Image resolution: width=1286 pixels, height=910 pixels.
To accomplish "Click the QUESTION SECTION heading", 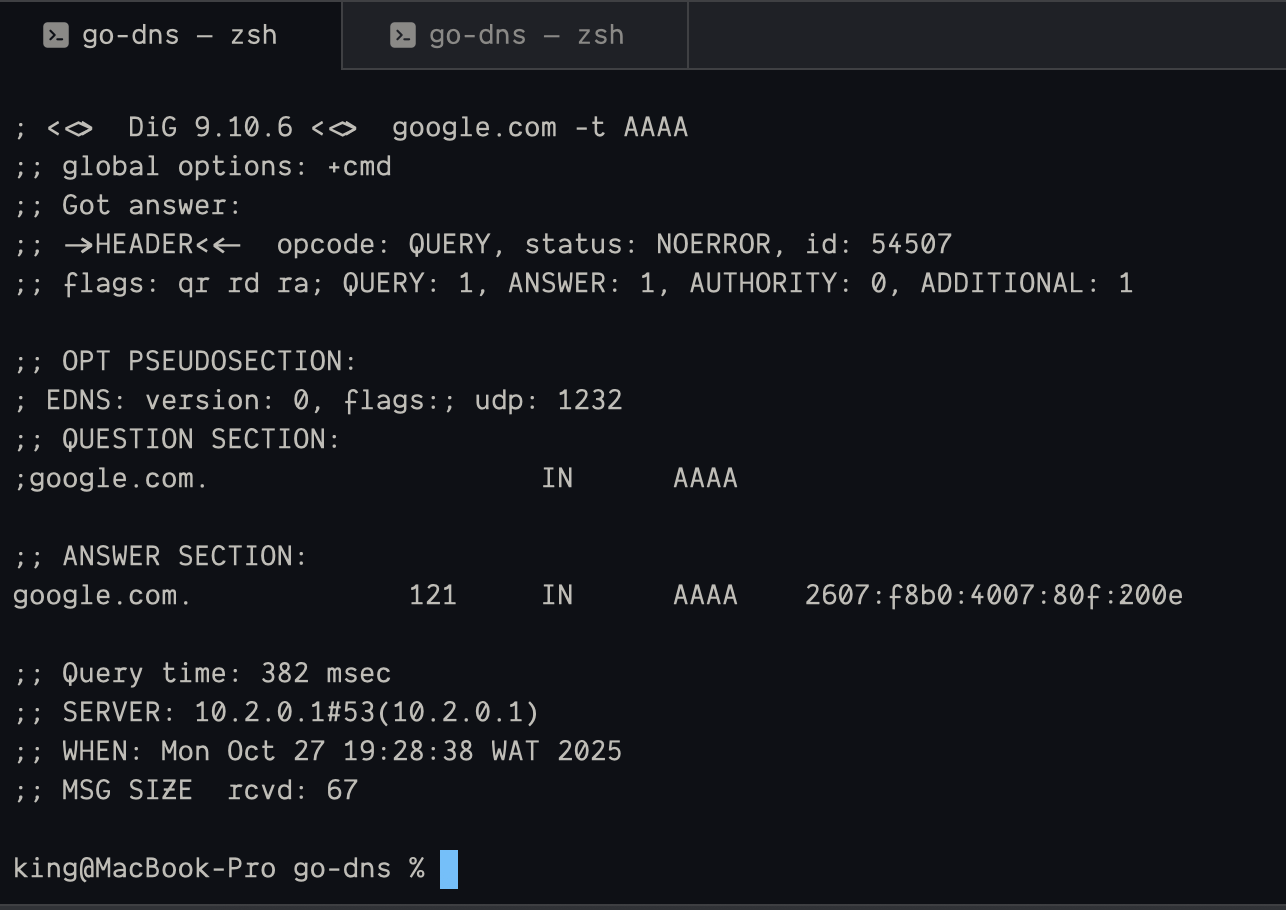I will coord(201,439).
